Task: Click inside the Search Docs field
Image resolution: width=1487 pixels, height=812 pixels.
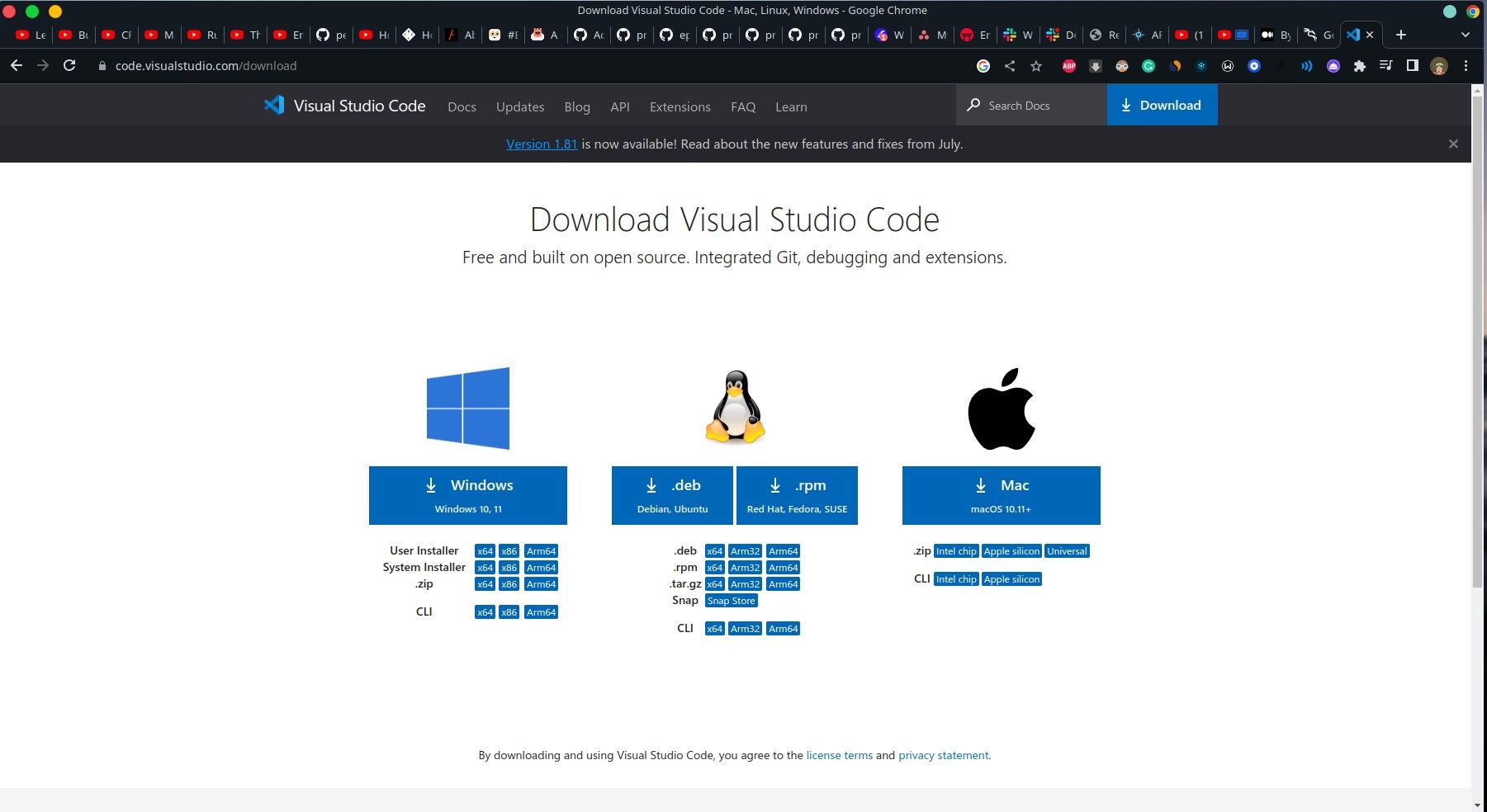Action: point(1028,105)
